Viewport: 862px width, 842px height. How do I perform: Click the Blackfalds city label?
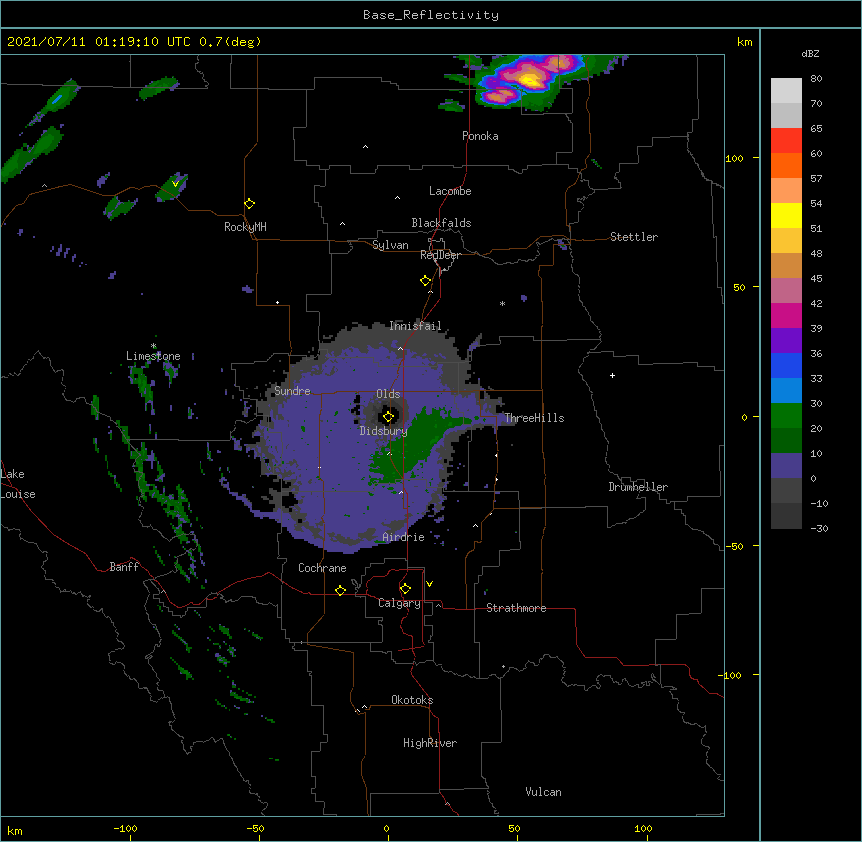coord(441,223)
